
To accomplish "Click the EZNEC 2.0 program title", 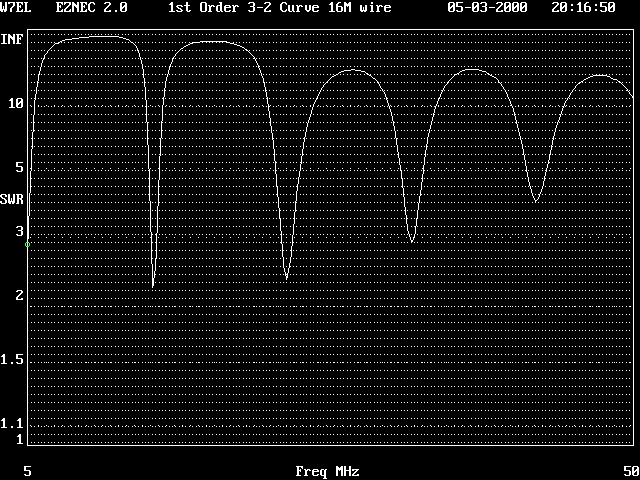I will (91, 7).
